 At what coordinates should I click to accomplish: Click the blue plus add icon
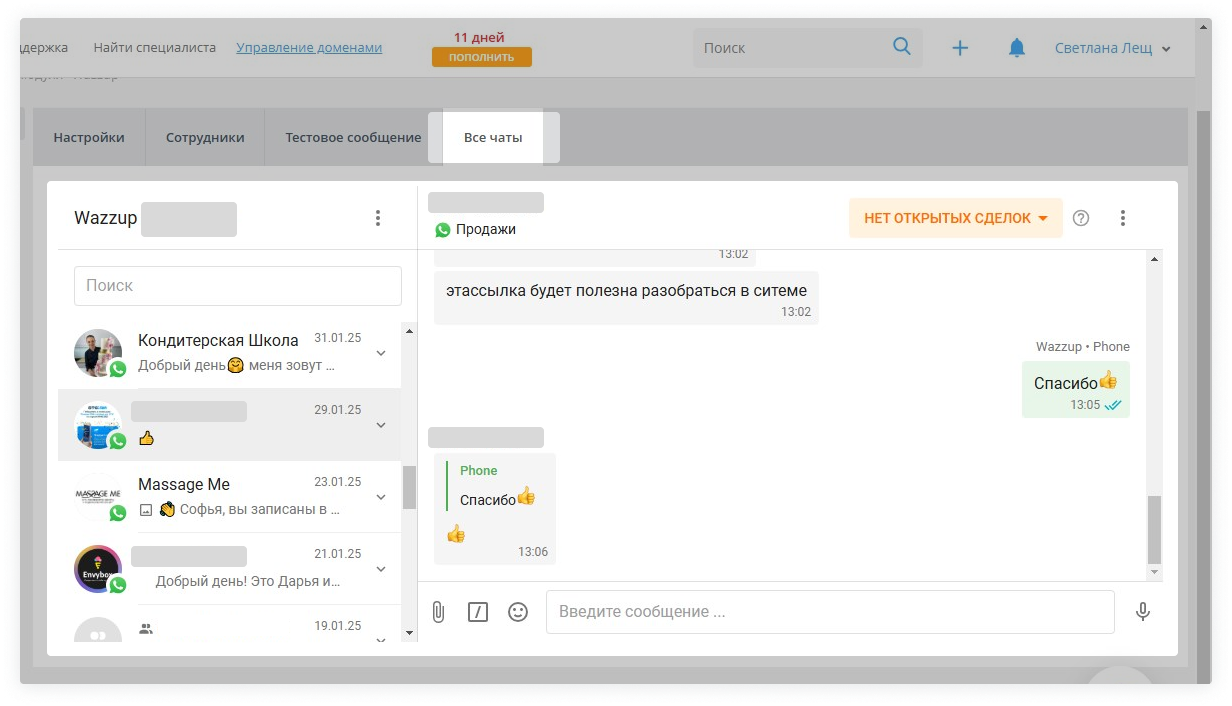(x=960, y=48)
